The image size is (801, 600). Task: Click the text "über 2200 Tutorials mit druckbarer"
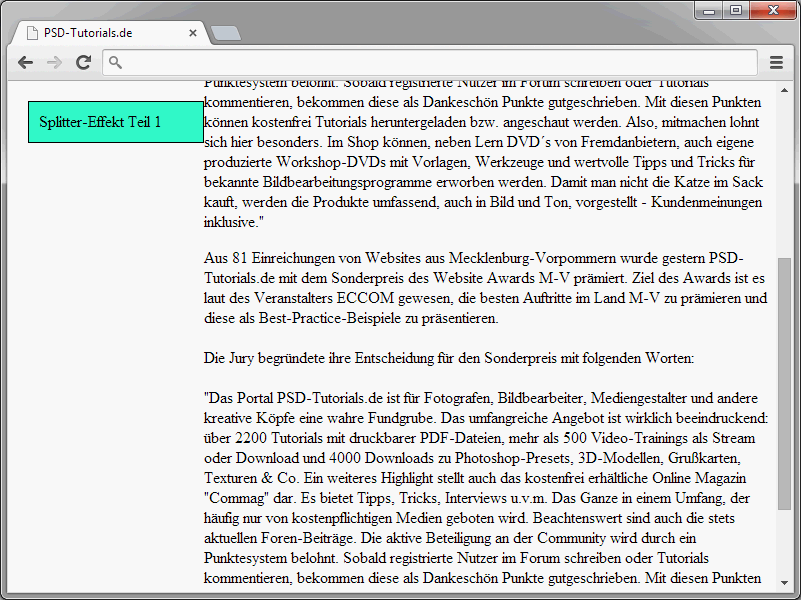pos(310,438)
